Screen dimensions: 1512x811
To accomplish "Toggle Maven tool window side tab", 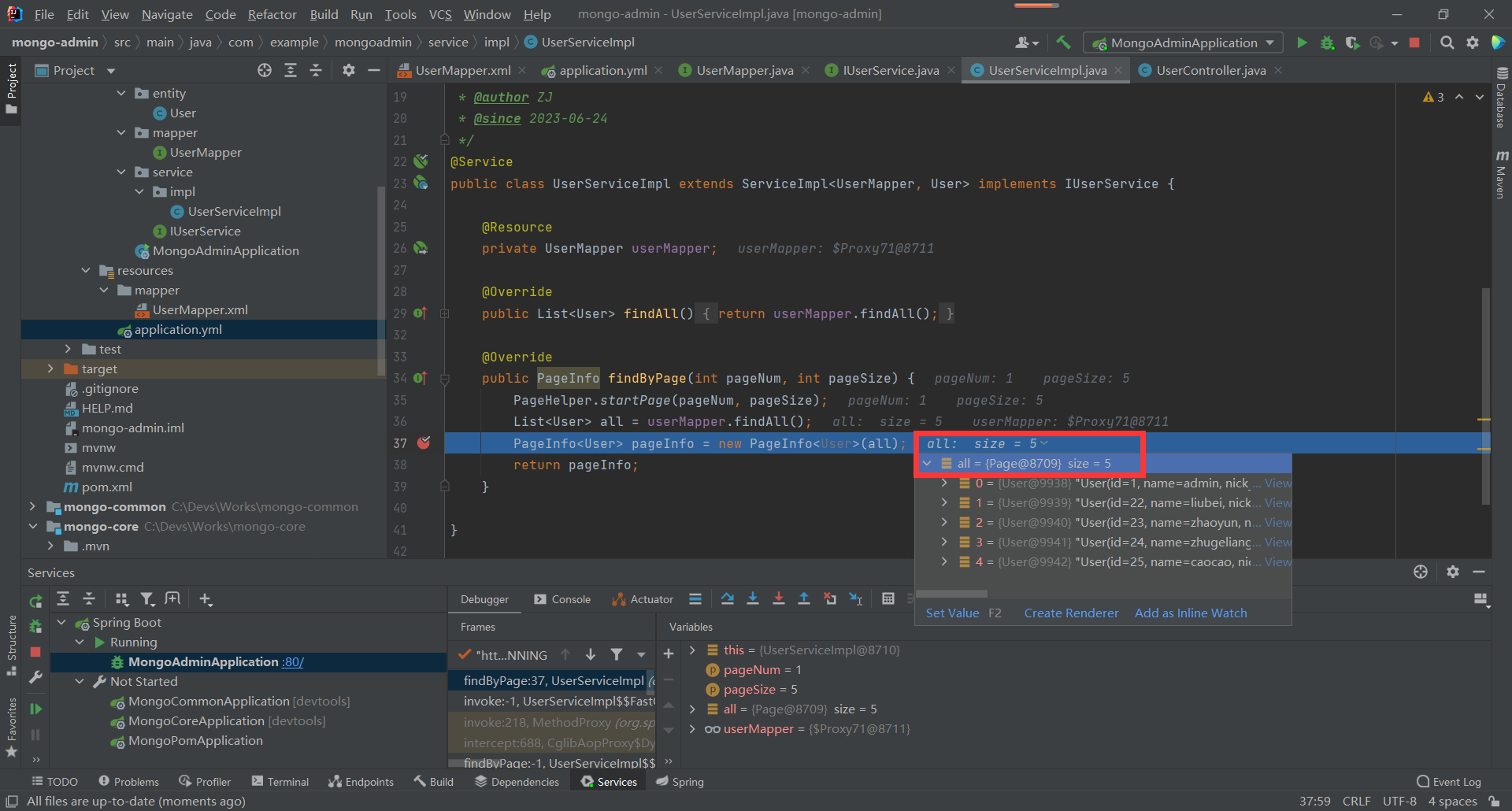I will pos(1501,174).
